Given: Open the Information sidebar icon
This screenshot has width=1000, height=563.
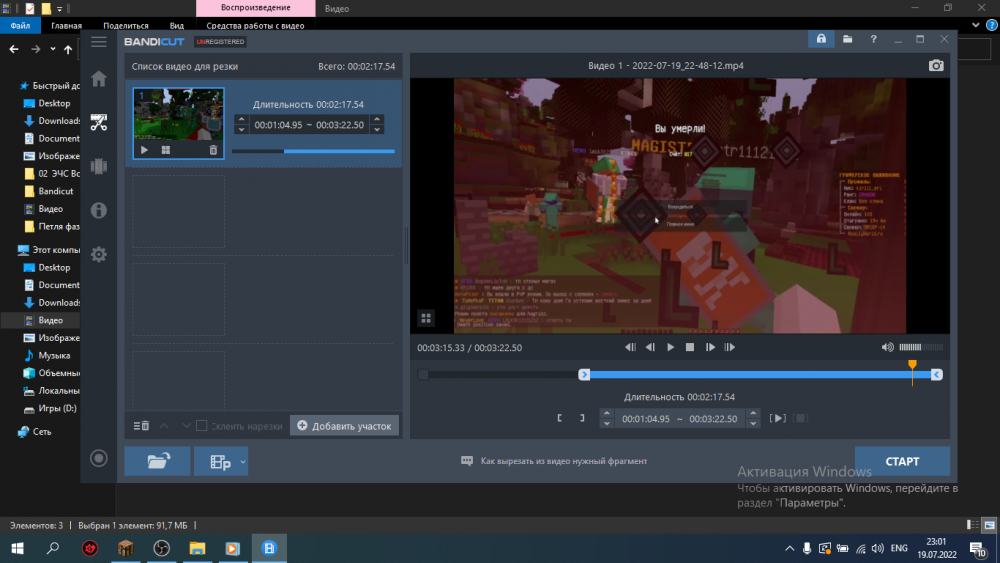Looking at the screenshot, I should 99,210.
